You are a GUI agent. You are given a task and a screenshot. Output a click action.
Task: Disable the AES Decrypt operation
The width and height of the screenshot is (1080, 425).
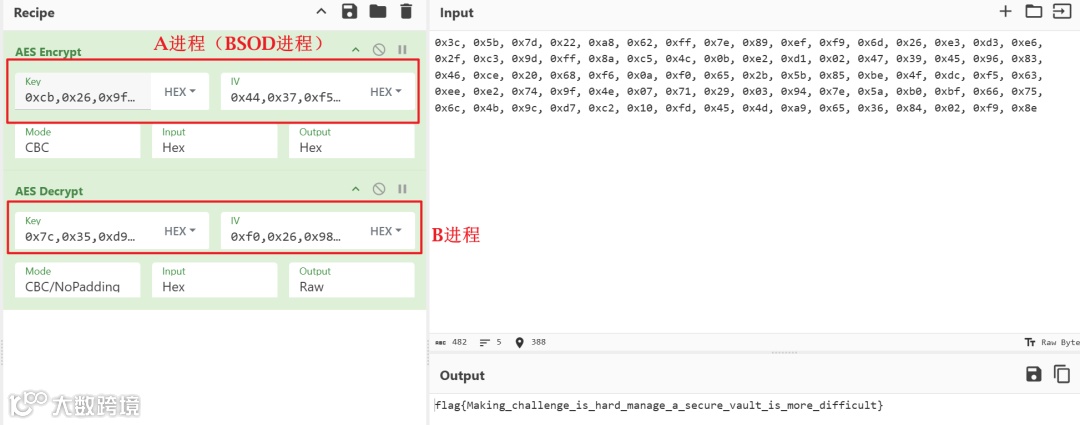click(x=379, y=189)
